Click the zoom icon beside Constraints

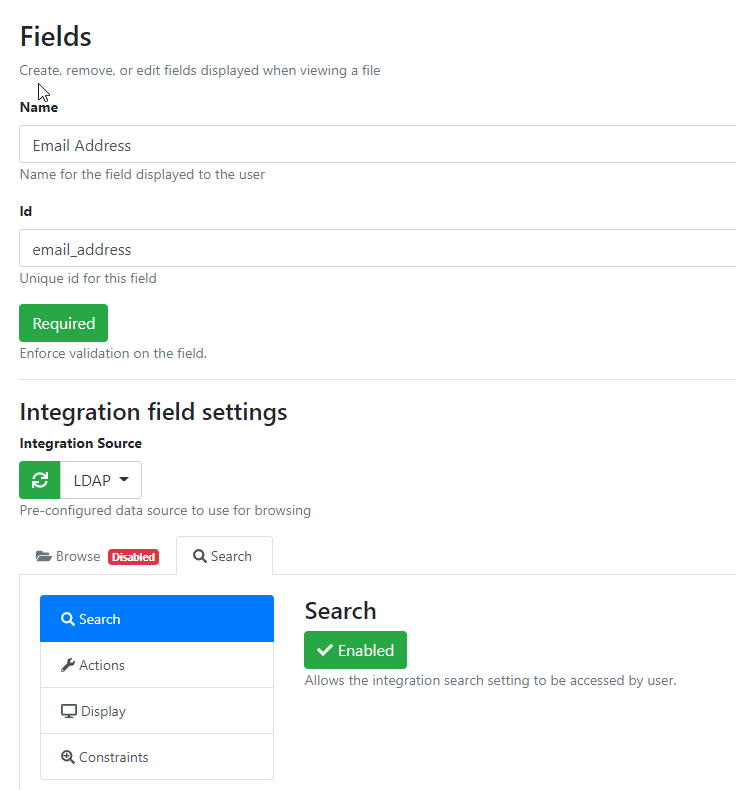68,757
